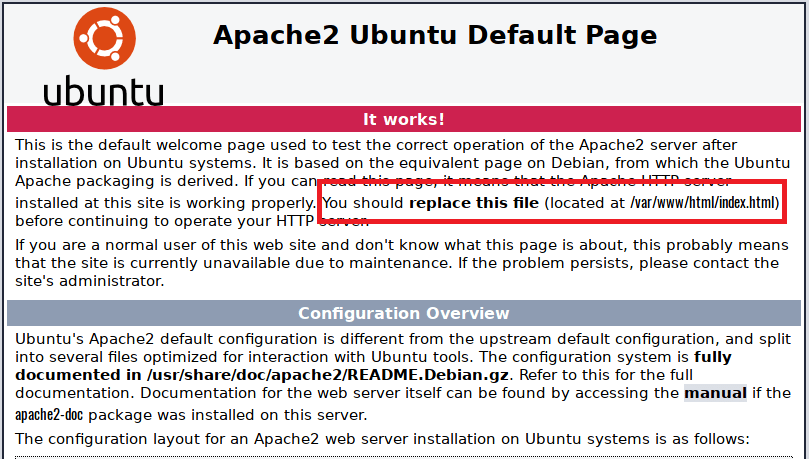Click the 'site's administrator.' text

(x=90, y=281)
